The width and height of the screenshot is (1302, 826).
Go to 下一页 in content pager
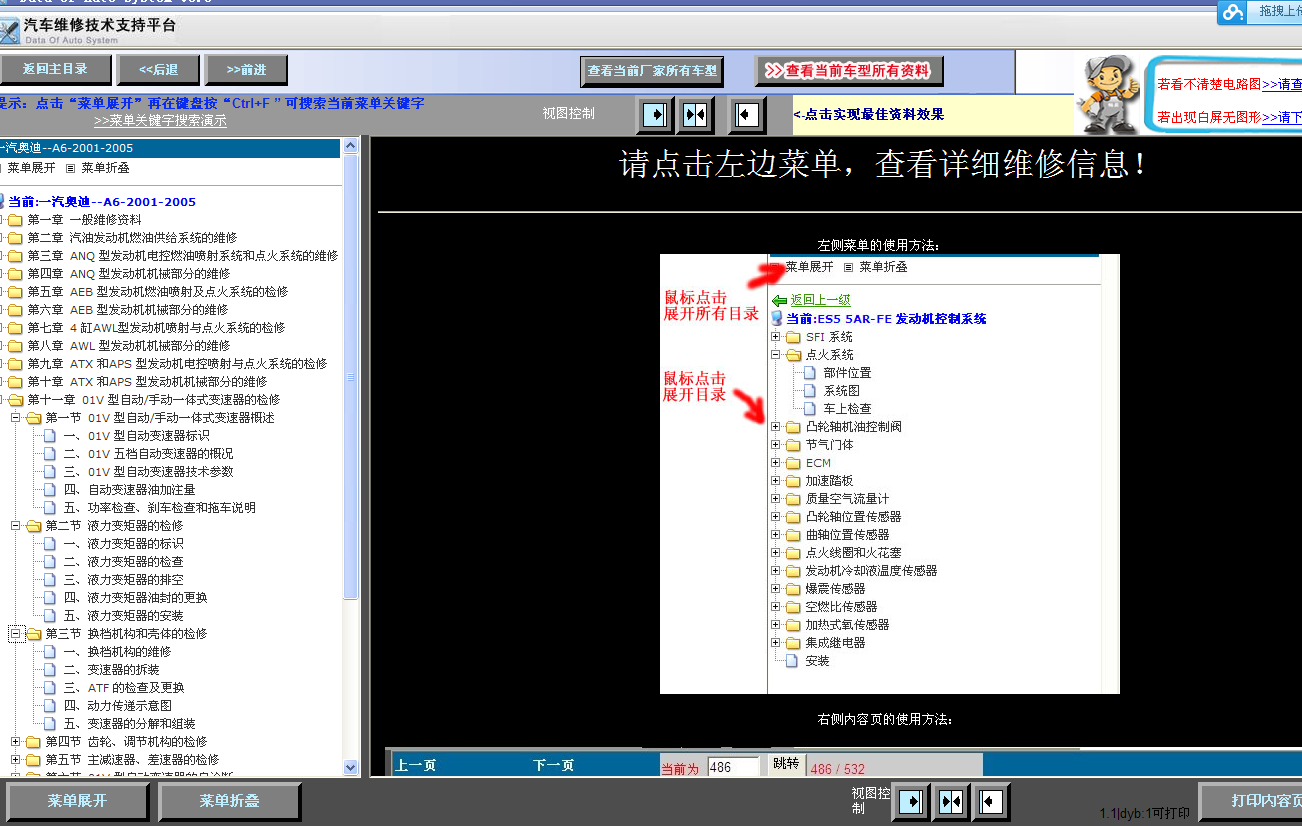click(x=553, y=766)
